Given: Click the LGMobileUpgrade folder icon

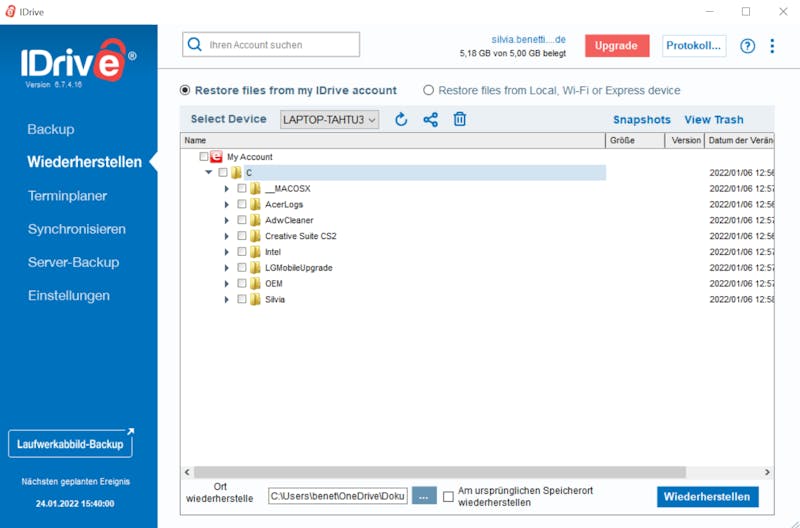Looking at the screenshot, I should pos(255,267).
